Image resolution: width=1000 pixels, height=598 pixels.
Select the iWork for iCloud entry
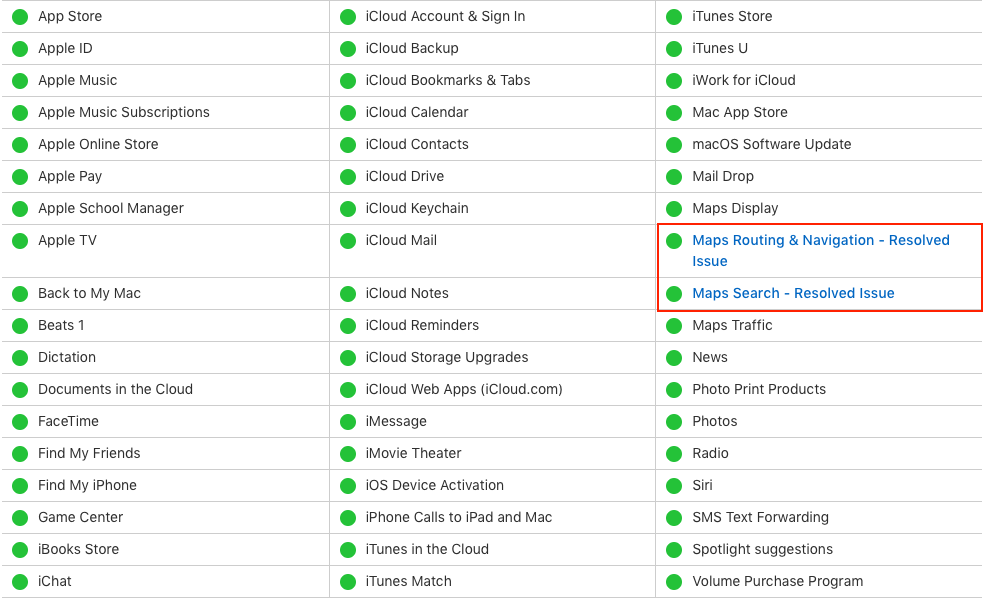pyautogui.click(x=744, y=80)
